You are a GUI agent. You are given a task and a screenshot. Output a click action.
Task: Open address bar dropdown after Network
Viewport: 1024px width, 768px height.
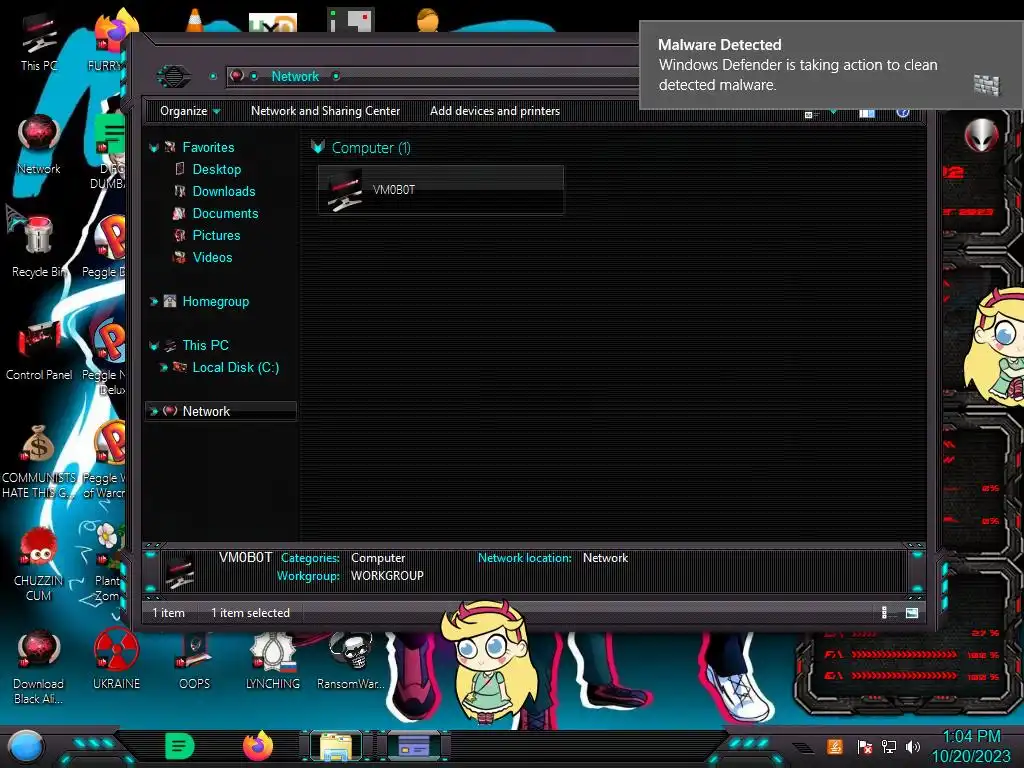pos(336,76)
